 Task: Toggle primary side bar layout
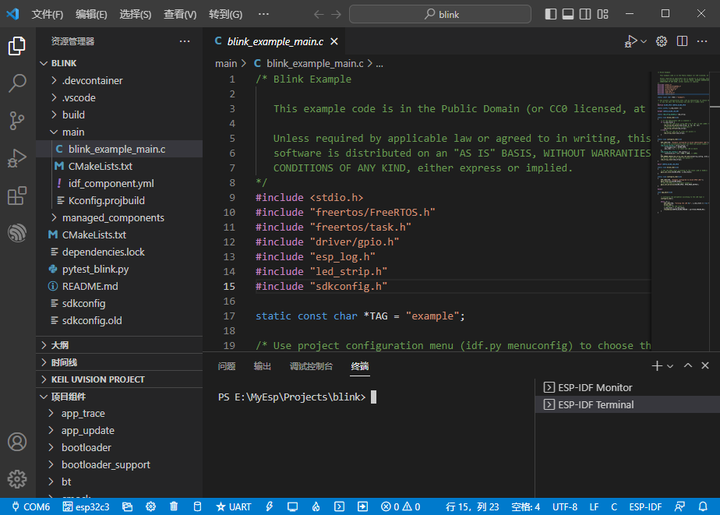pyautogui.click(x=551, y=14)
